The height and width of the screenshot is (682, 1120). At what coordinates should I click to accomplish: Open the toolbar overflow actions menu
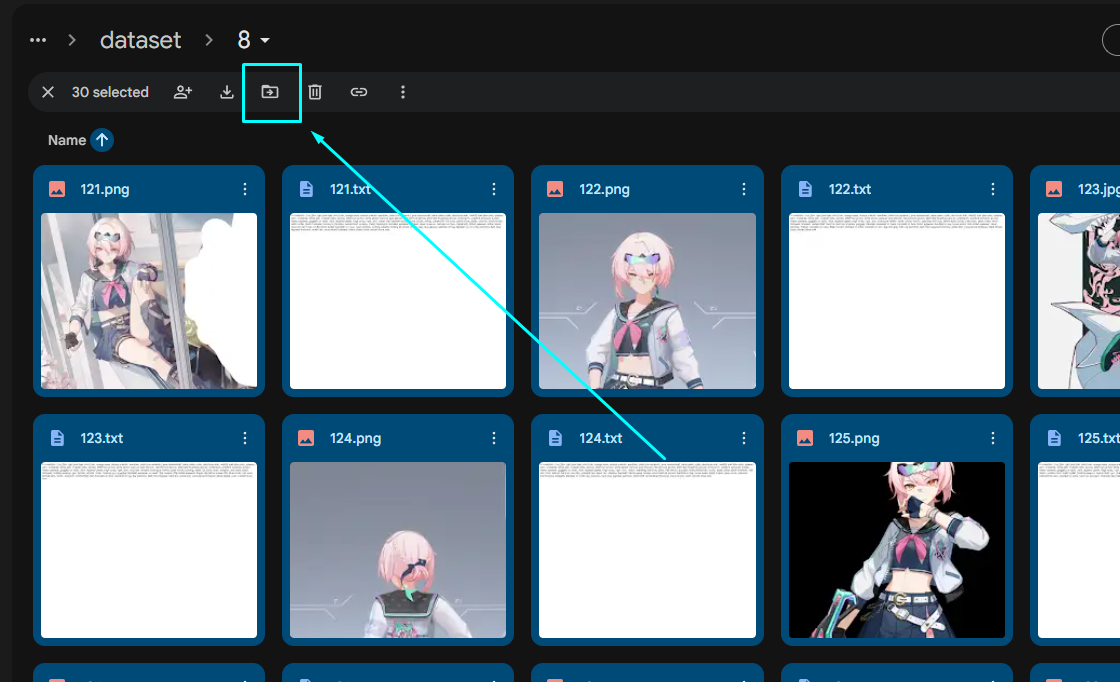[x=402, y=92]
